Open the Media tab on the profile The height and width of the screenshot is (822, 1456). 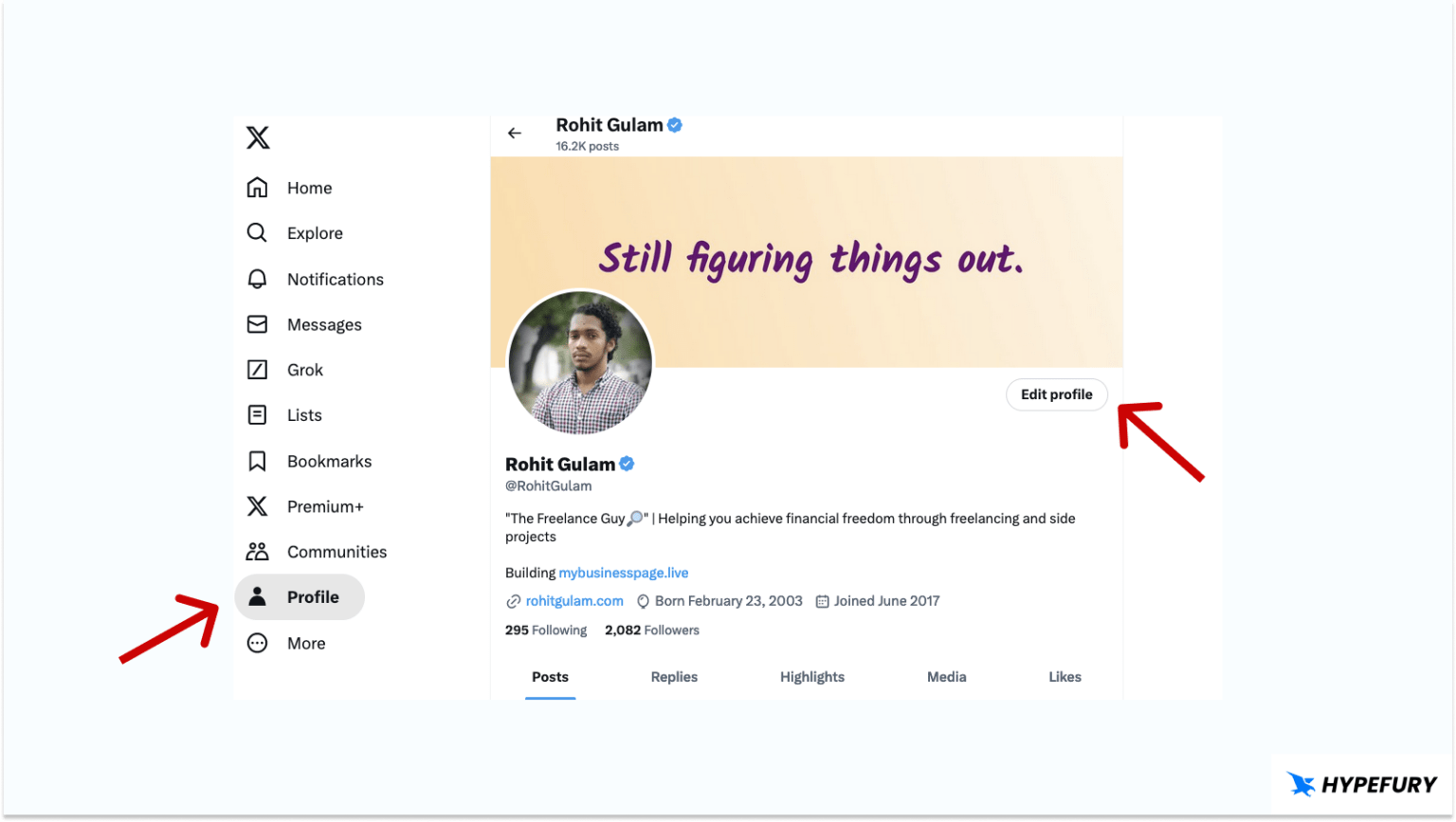(947, 677)
